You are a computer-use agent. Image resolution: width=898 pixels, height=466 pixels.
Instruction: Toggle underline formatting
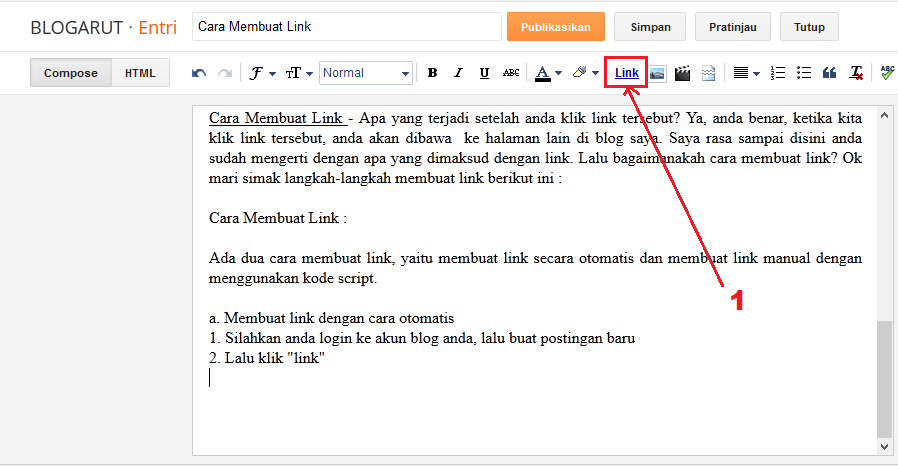click(485, 73)
